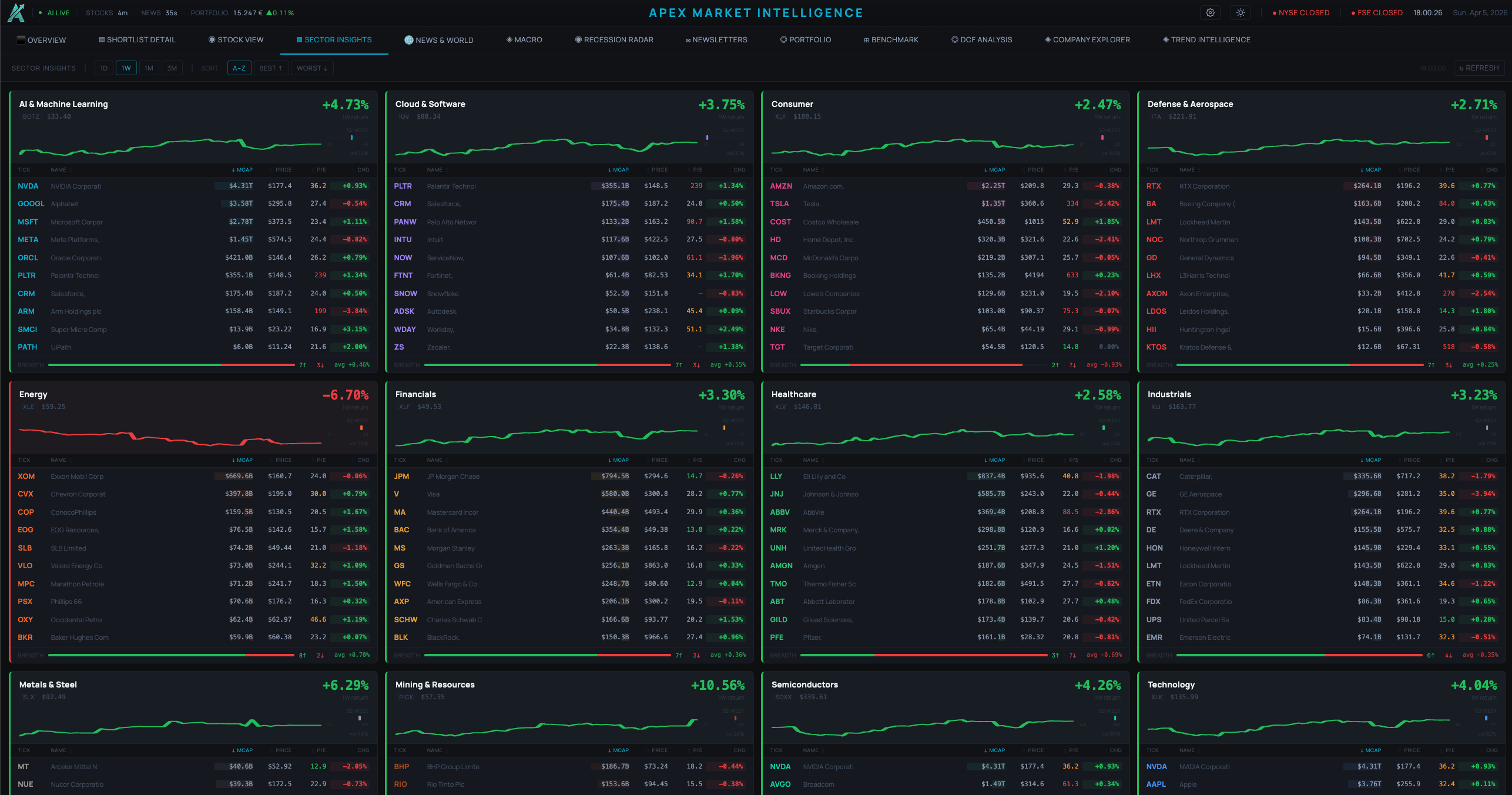1512x795 pixels.
Task: Switch timeframe to 3M
Action: (172, 68)
